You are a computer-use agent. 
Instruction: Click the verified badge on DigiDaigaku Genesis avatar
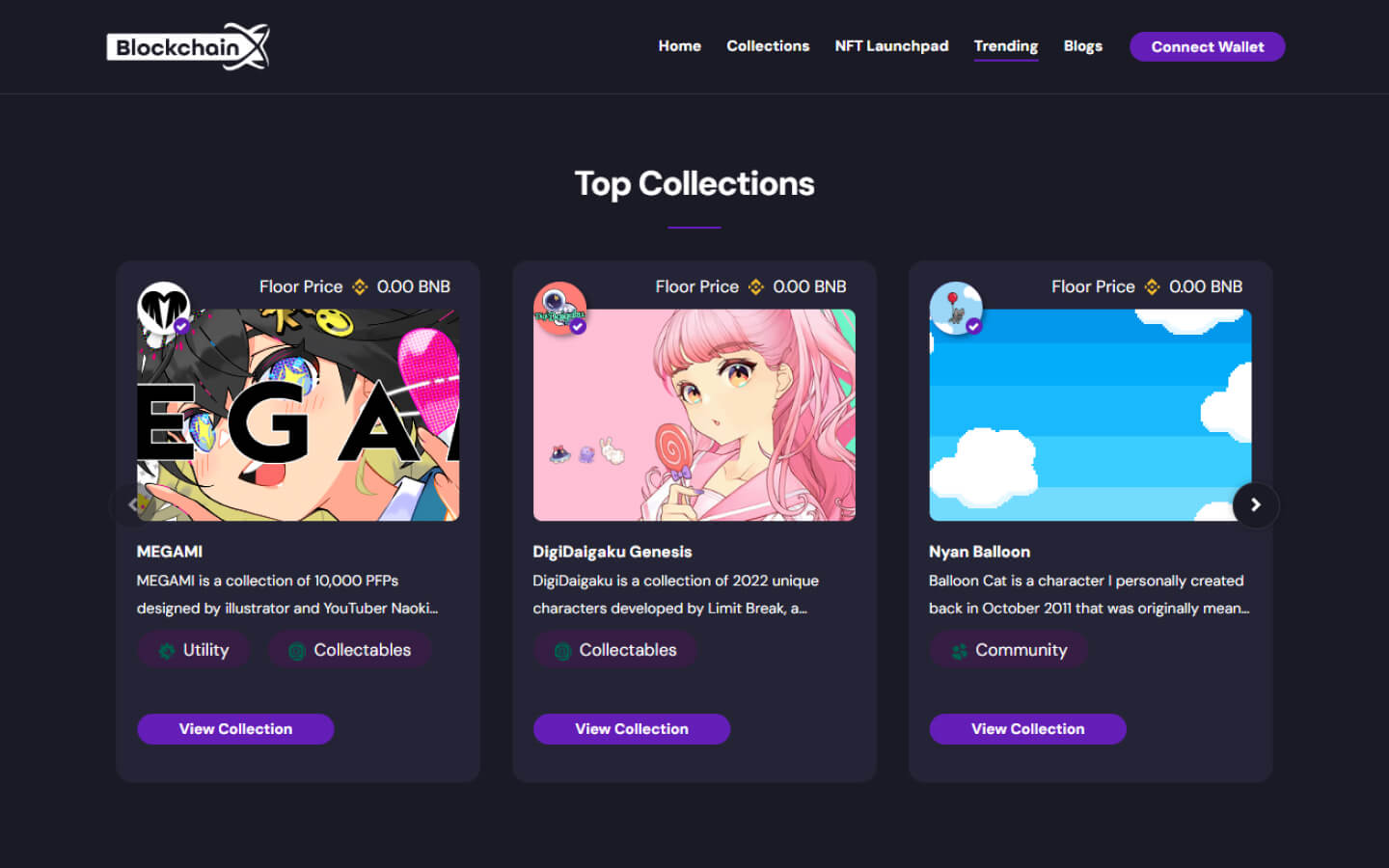pos(579,327)
